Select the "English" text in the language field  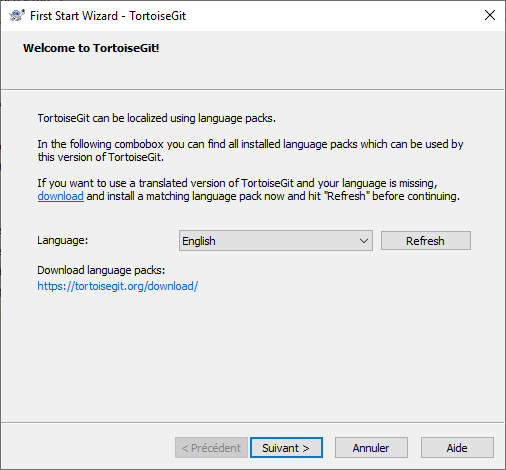[199, 241]
